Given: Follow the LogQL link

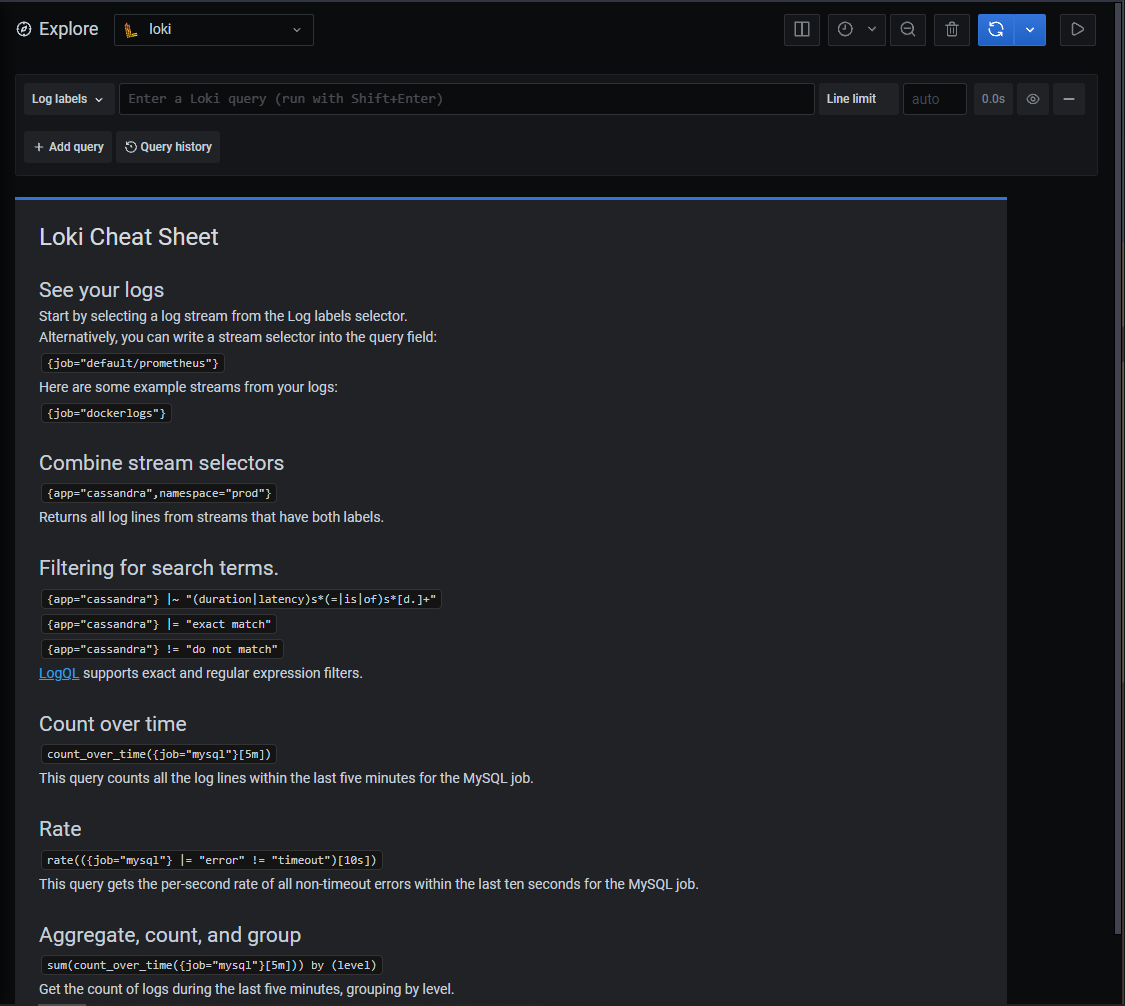Looking at the screenshot, I should (59, 673).
